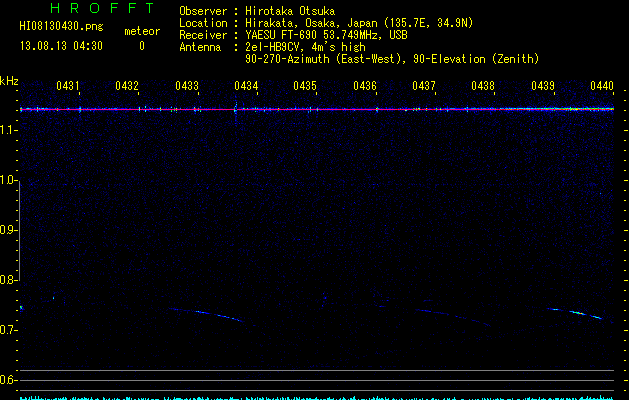Click the 0432 time marker
This screenshot has width=629, height=400.
coord(127,86)
